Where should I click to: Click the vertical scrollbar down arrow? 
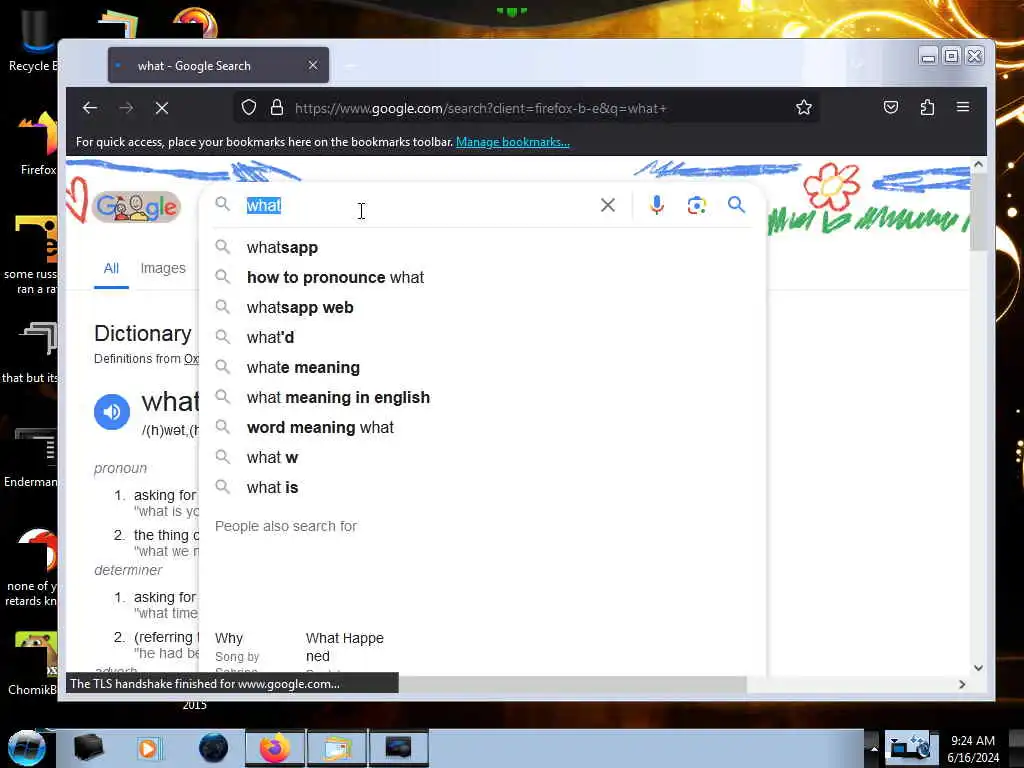978,667
